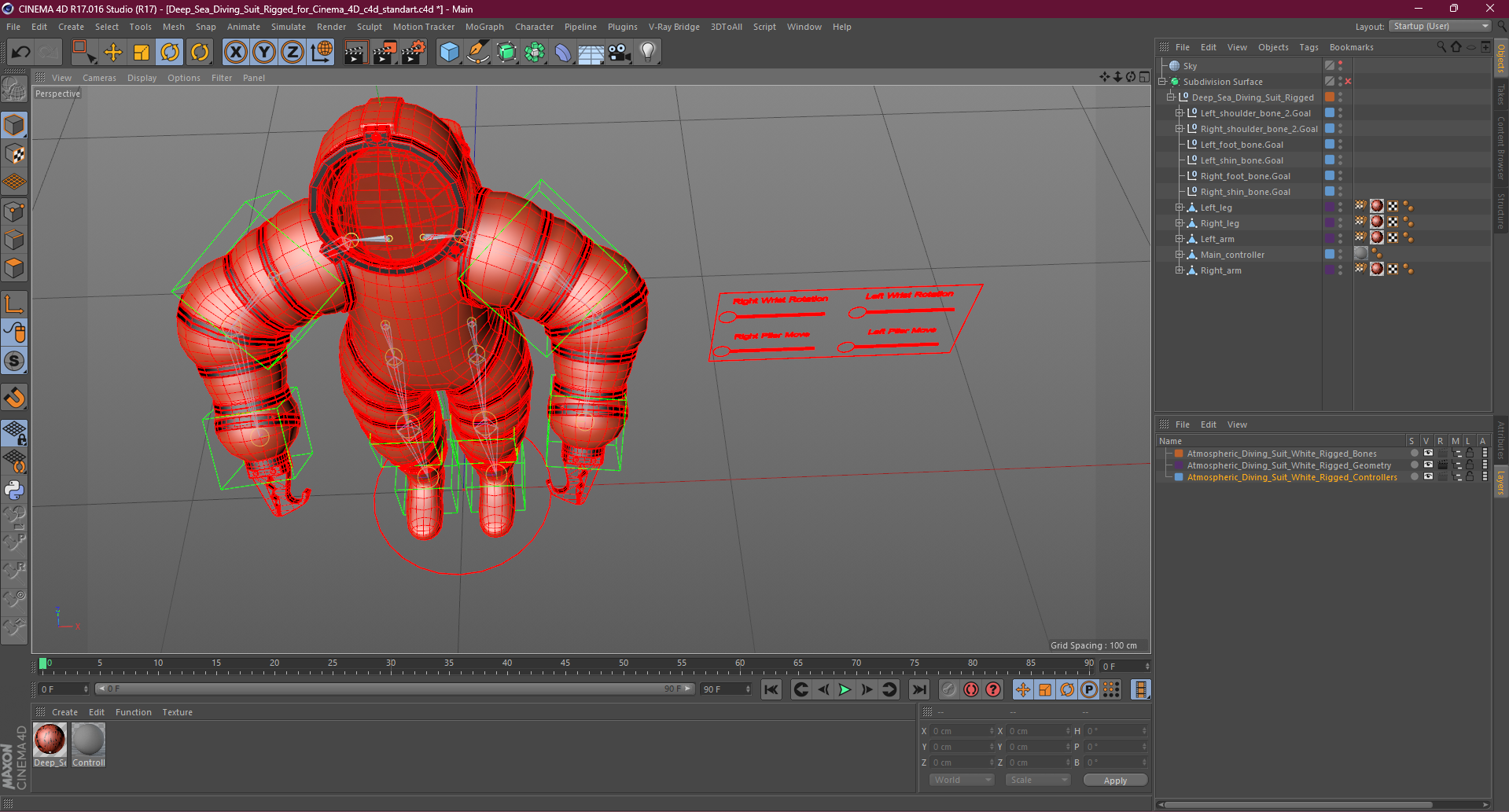Viewport: 1509px width, 812px height.
Task: Add a Floor environment object
Action: (x=591, y=52)
